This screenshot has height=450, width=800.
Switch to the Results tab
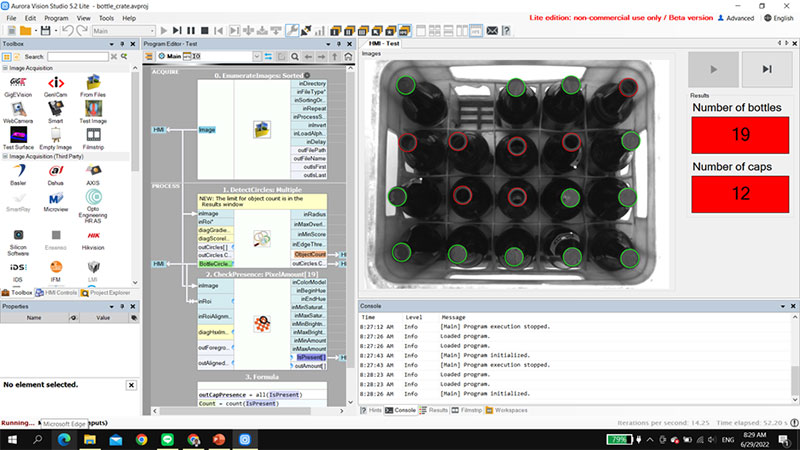pos(434,410)
